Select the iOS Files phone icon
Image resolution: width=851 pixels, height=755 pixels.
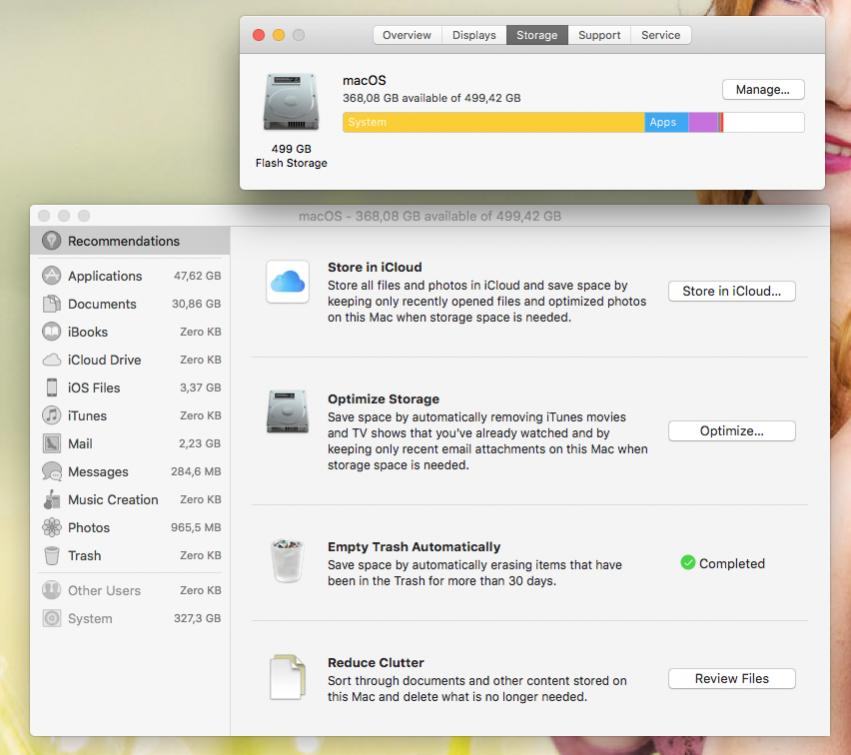tap(52, 388)
